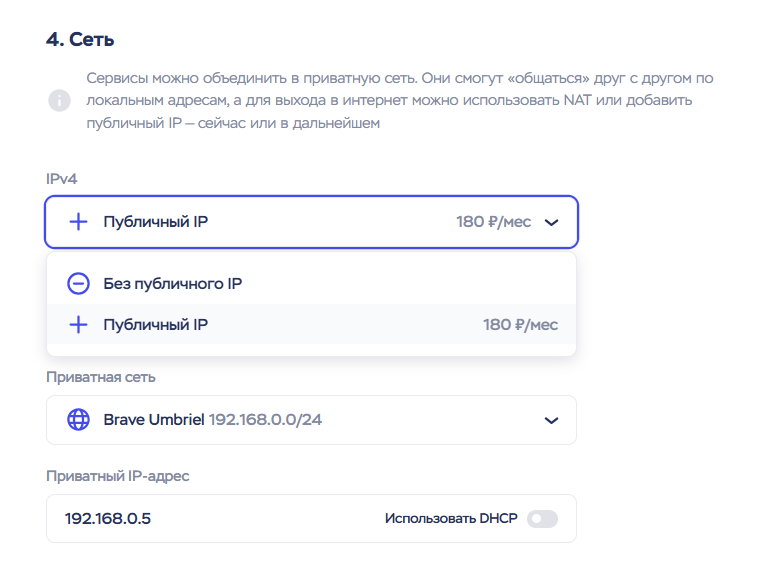Click the selected Публичный IP field text
This screenshot has width=757, height=576.
tap(156, 222)
